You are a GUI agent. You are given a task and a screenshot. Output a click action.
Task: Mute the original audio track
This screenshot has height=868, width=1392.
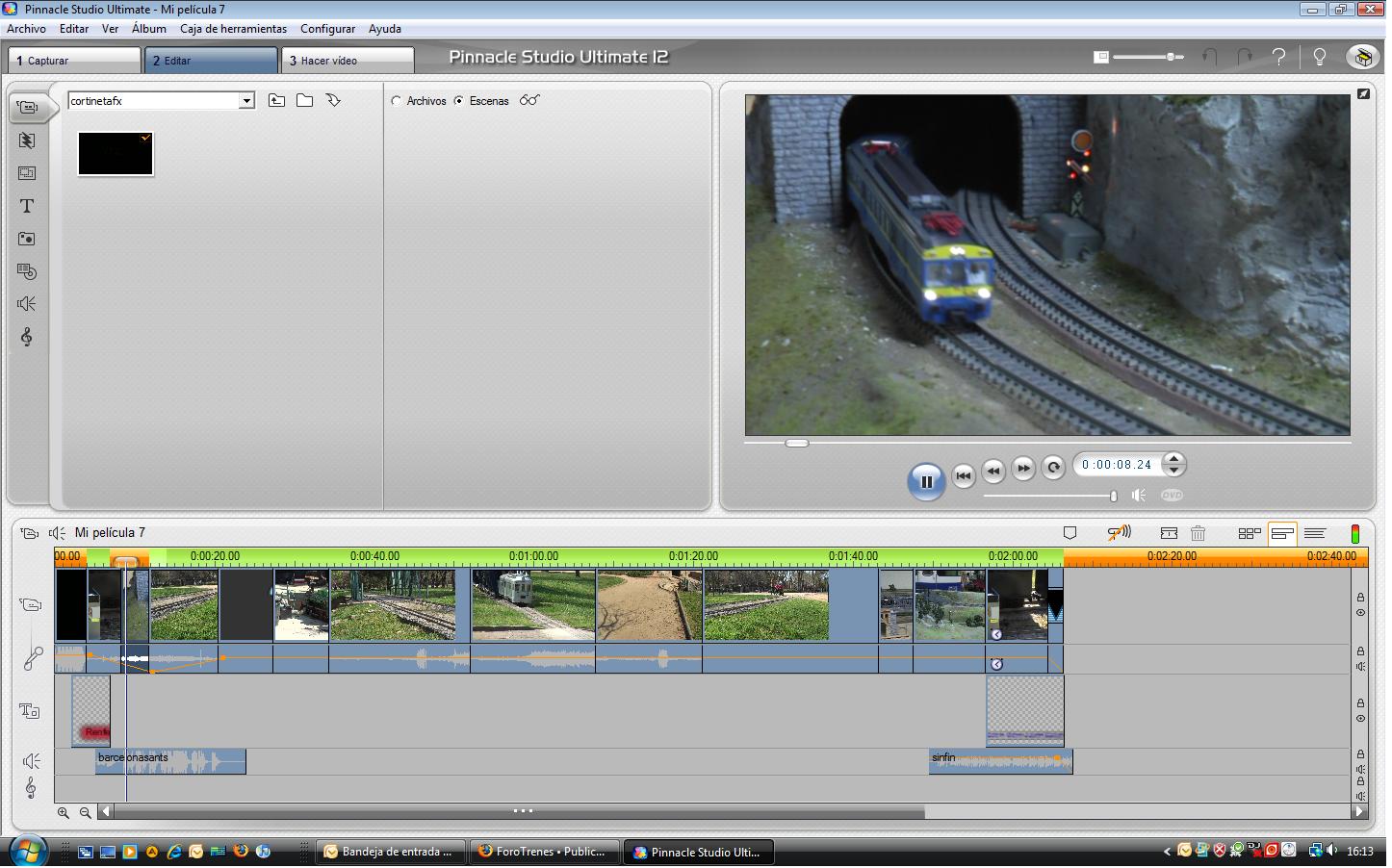tap(1360, 666)
